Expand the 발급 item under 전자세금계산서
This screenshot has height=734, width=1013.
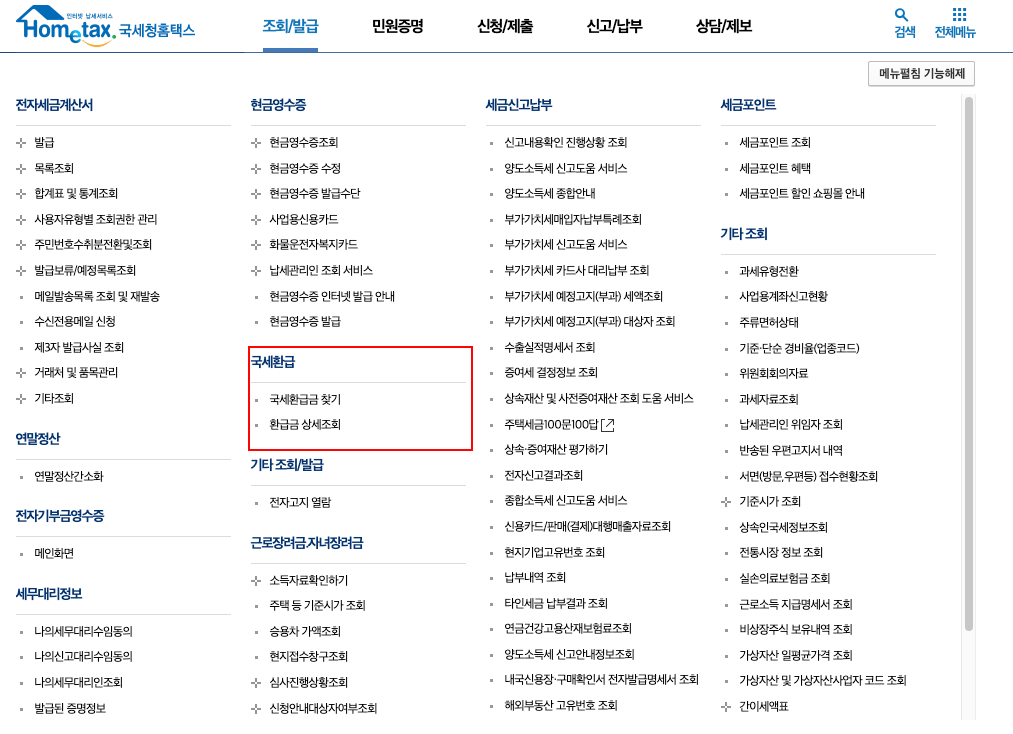point(21,143)
